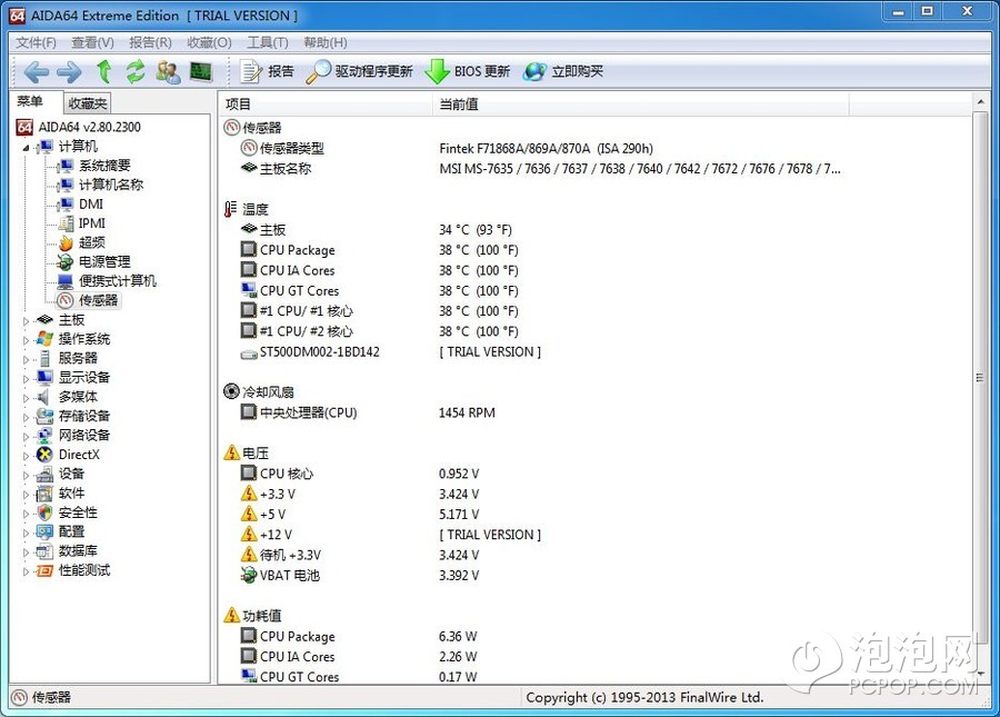Select the CPU Package temperature row
Viewport: 1000px width, 717px height.
coord(379,250)
